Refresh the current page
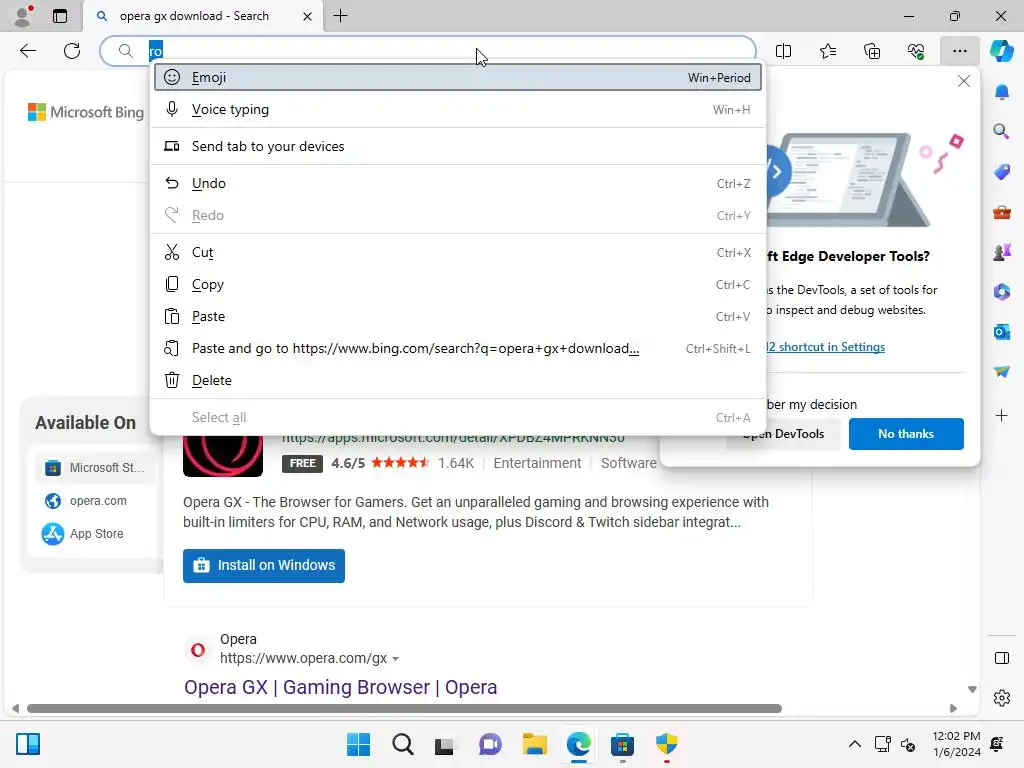Viewport: 1024px width, 768px height. click(x=72, y=51)
